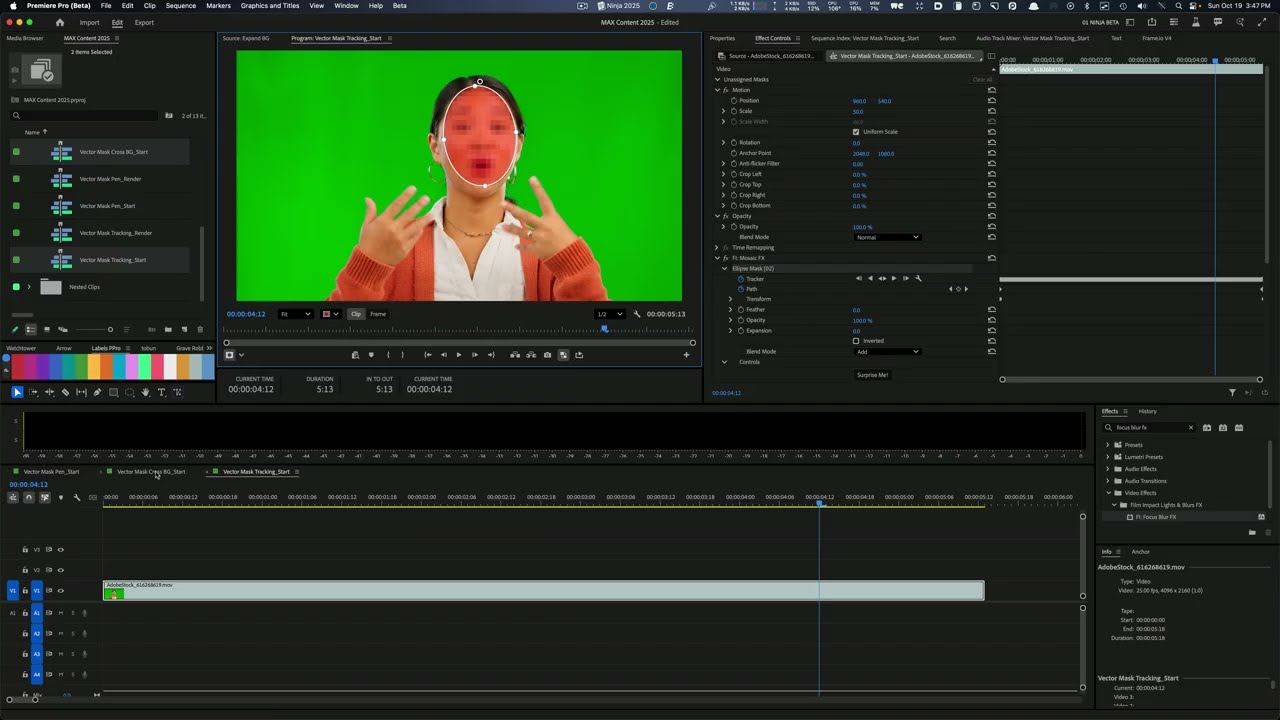
Task: Hide track V3 with eye icon
Action: click(x=60, y=549)
